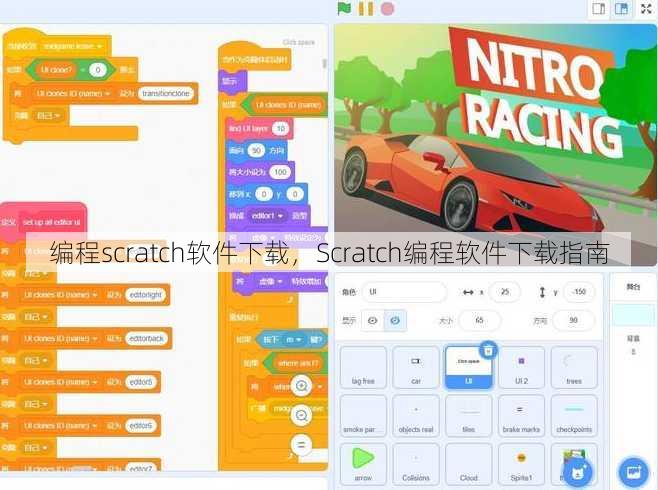The height and width of the screenshot is (490, 658).
Task: Open the choose a backdrop button
Action: (x=634, y=472)
